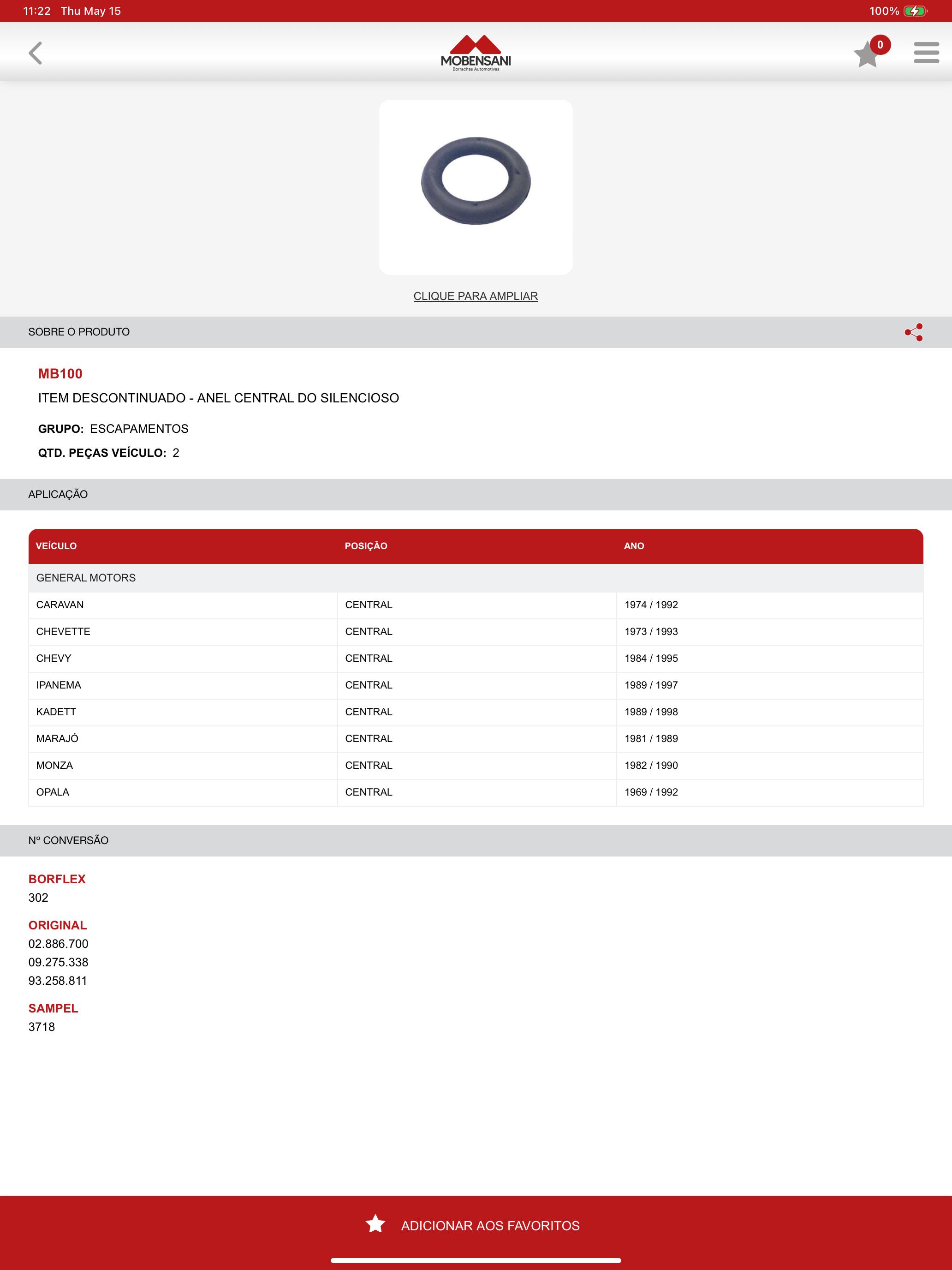Select SAMPEL code 3718
952x1270 pixels.
click(x=42, y=1027)
